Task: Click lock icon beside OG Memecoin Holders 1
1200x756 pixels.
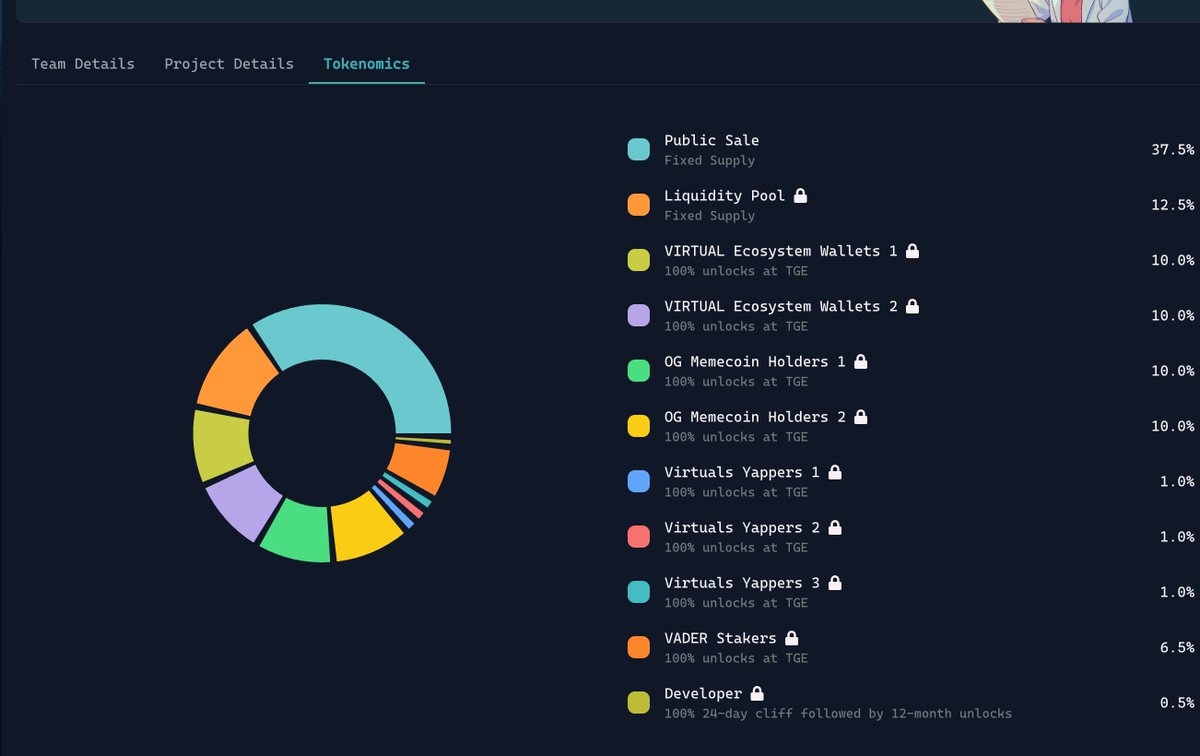Action: (860, 361)
